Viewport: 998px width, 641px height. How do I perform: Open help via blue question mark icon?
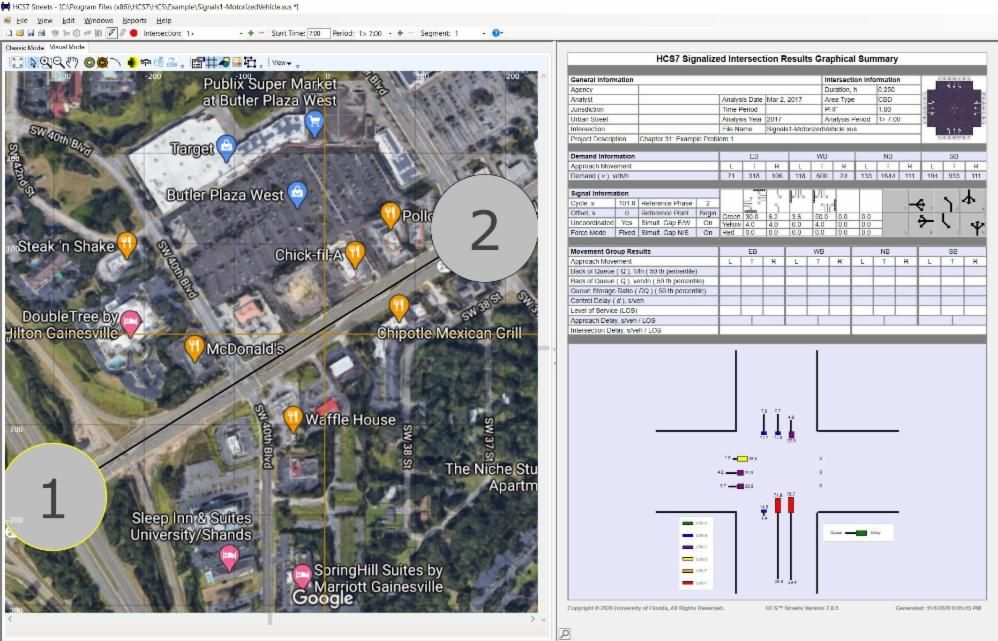point(497,33)
